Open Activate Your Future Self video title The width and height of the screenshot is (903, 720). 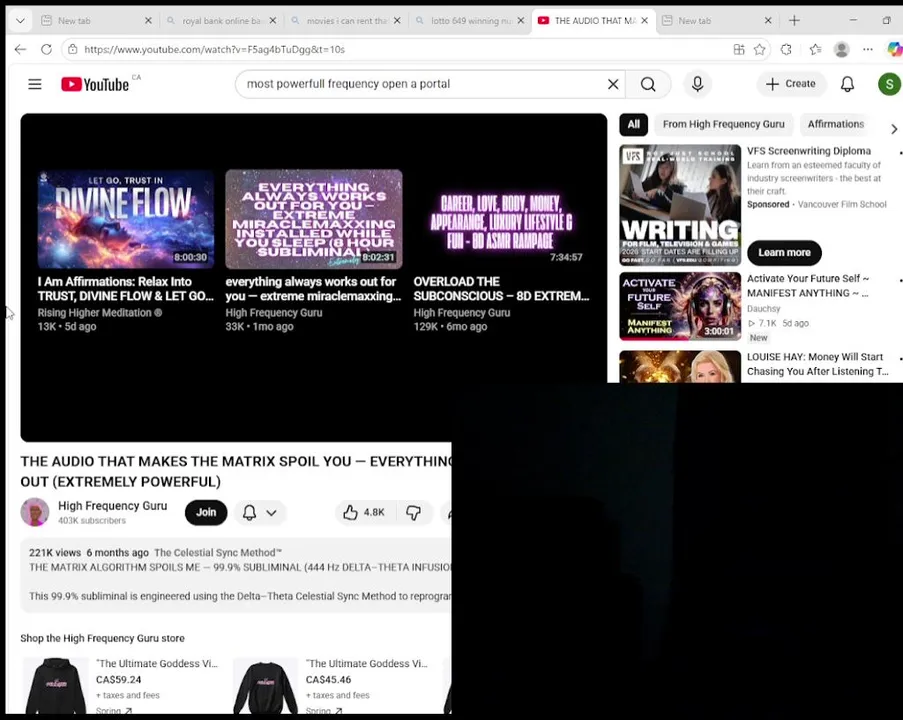pyautogui.click(x=809, y=286)
